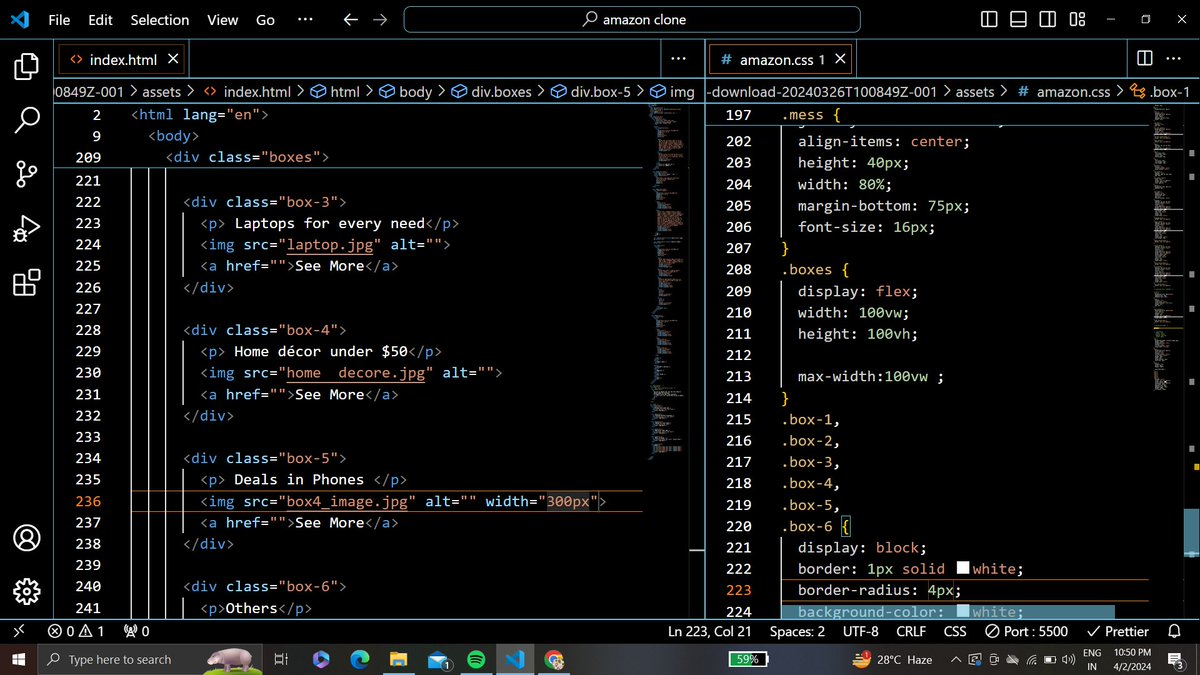Expand the body breadcrumb
Image resolution: width=1200 pixels, height=675 pixels.
406,91
